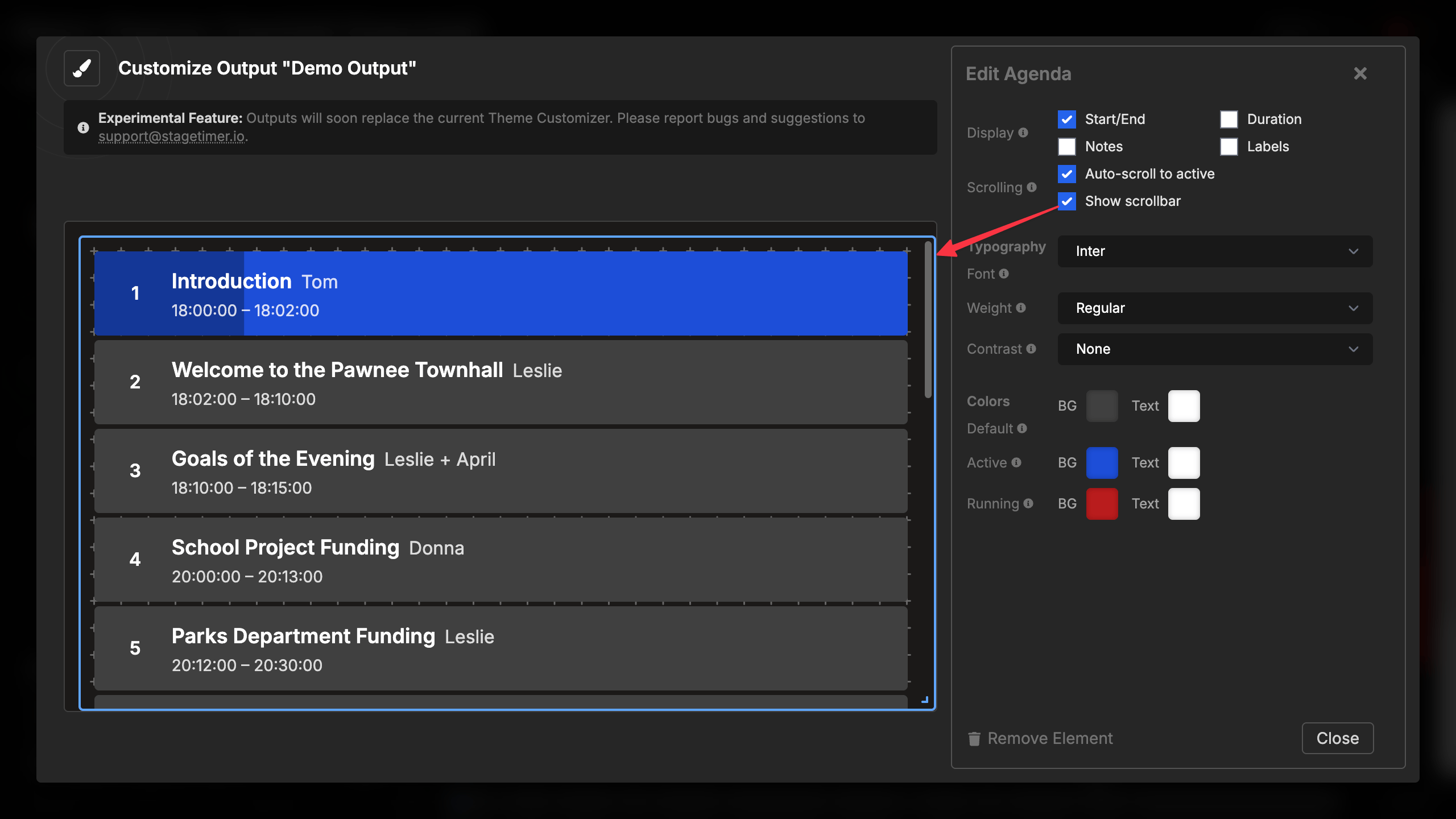1456x819 pixels.
Task: Click the paintbrush customize icon
Action: [x=81, y=68]
